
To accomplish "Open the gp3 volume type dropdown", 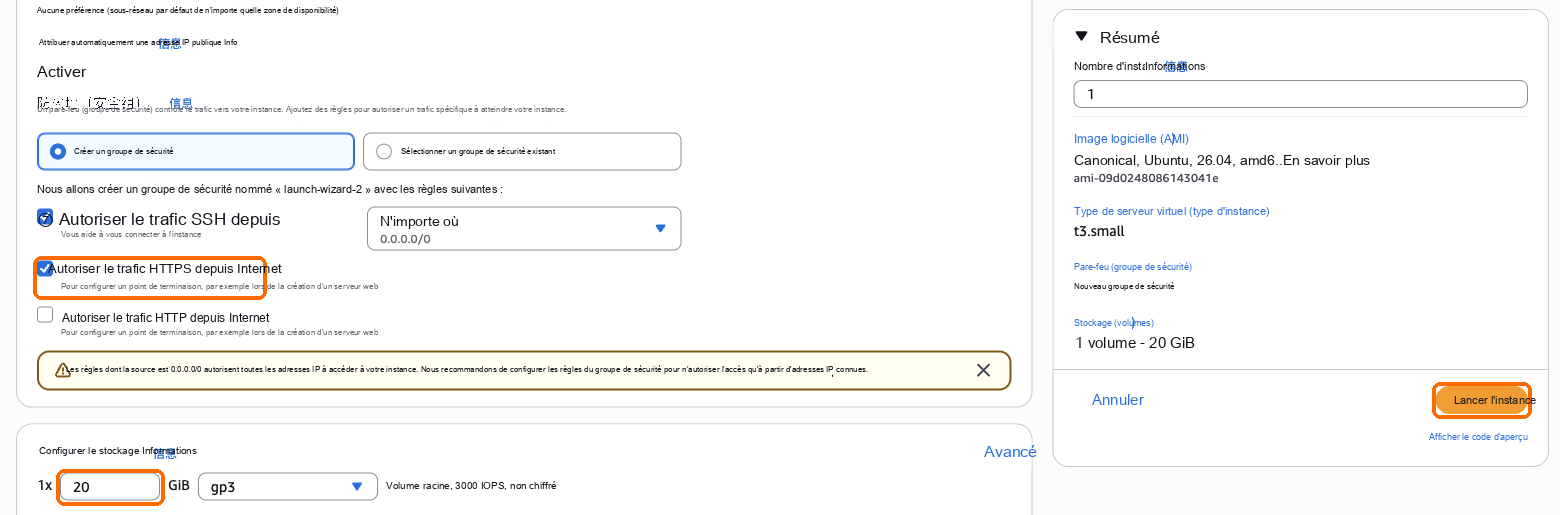I will pos(288,487).
